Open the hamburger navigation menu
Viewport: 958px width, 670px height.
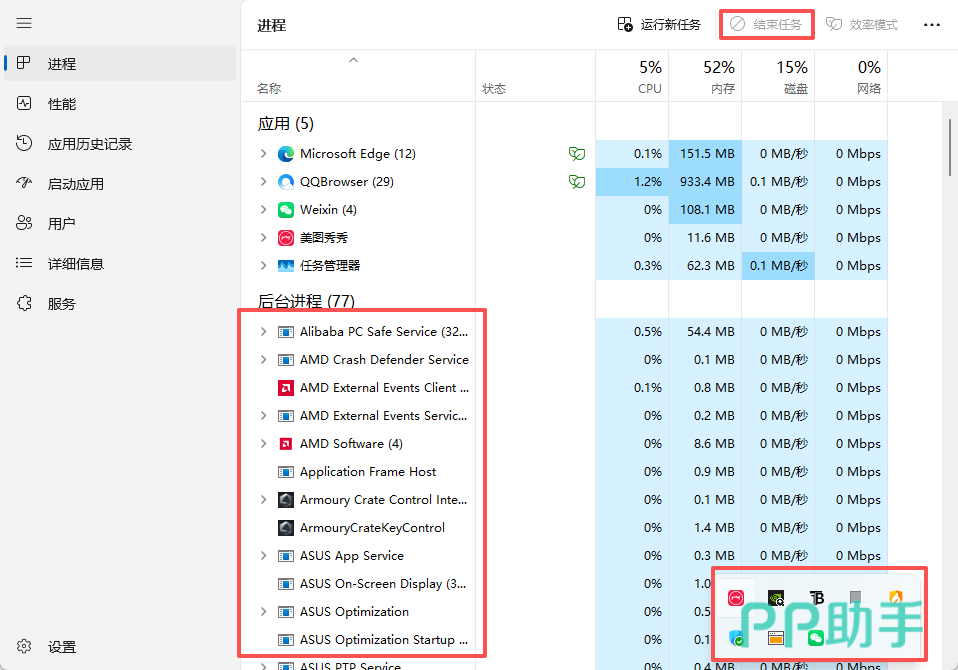[25, 23]
